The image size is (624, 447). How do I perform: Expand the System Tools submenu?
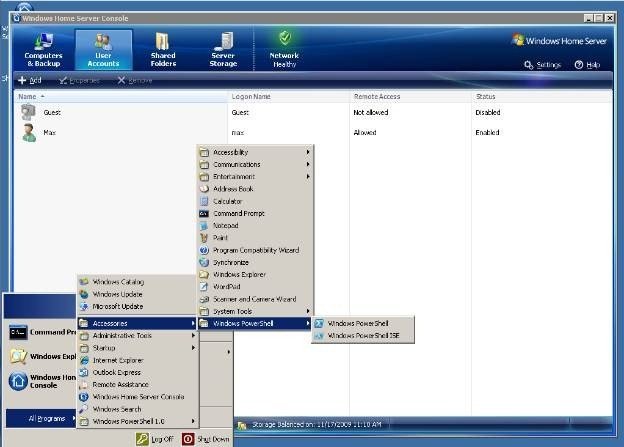255,311
